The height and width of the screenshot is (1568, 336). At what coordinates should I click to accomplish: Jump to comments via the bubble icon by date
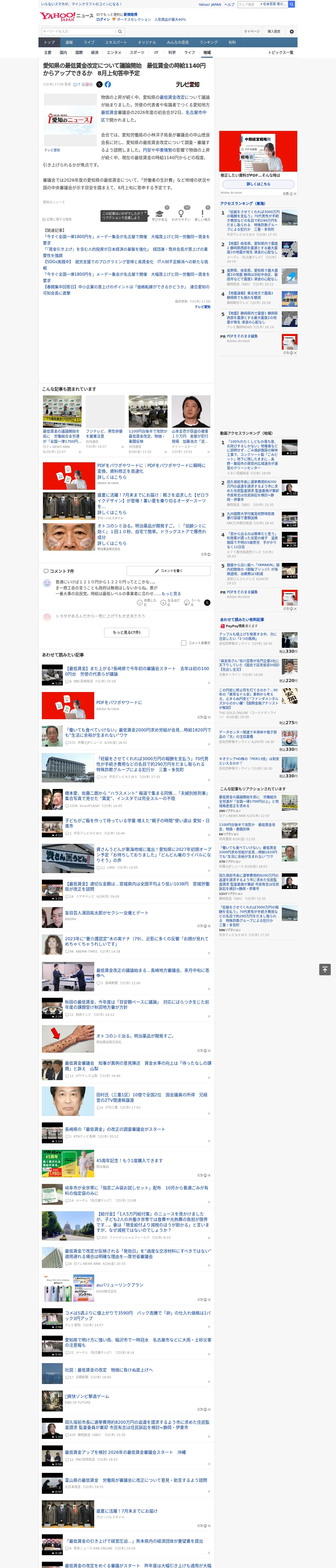click(x=77, y=85)
